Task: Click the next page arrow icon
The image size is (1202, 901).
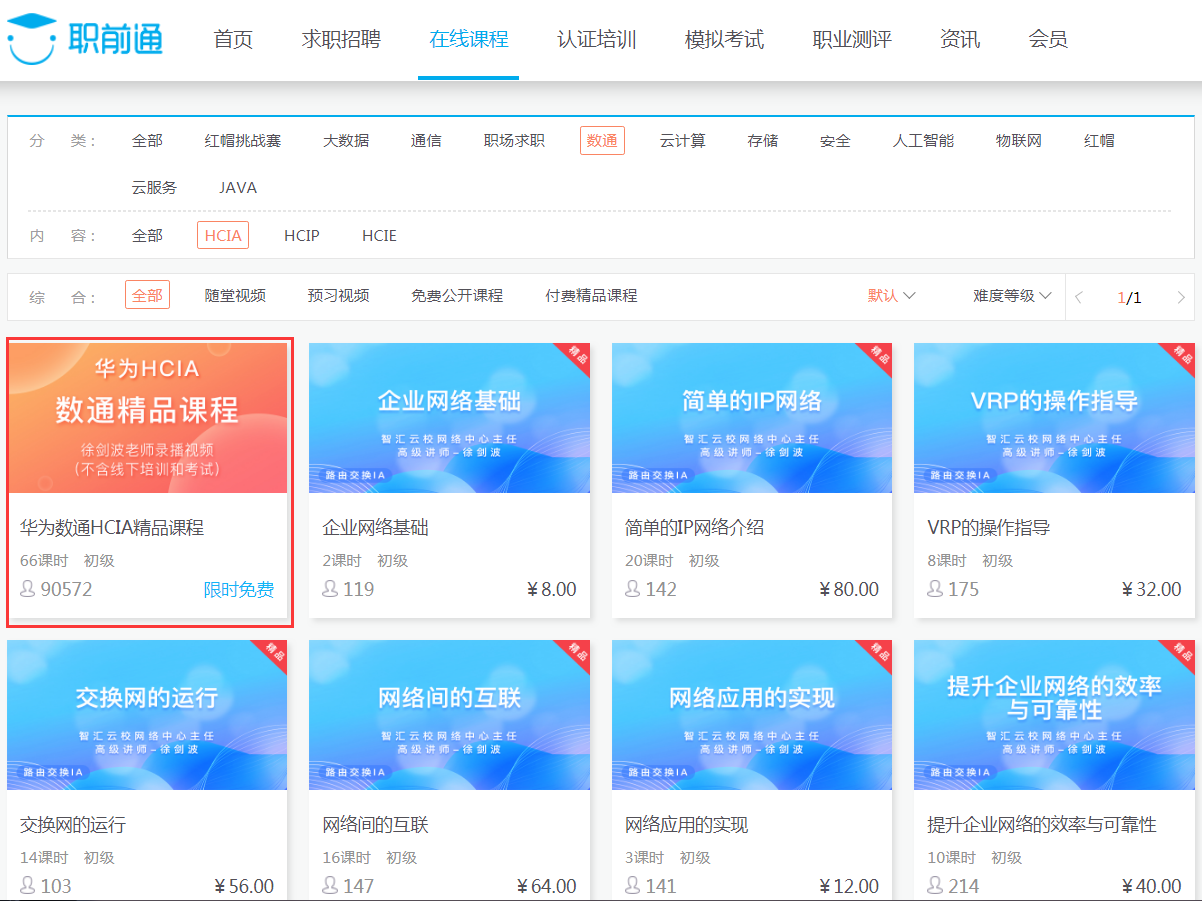Action: (1181, 297)
